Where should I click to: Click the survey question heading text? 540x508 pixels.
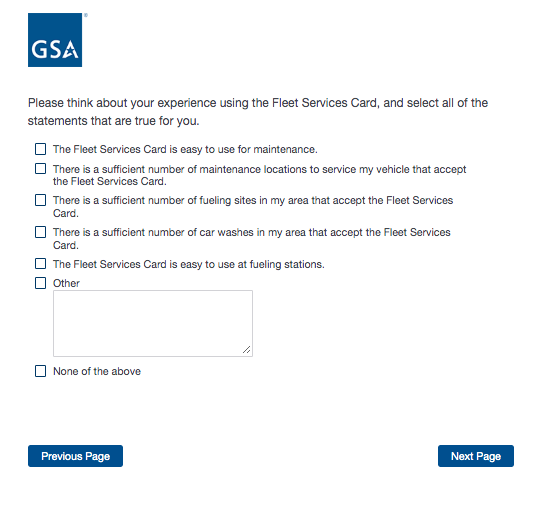point(258,112)
